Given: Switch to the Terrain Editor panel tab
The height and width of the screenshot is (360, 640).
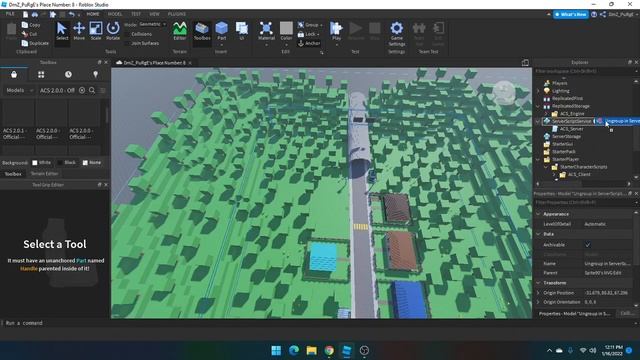Looking at the screenshot, I should pyautogui.click(x=44, y=173).
